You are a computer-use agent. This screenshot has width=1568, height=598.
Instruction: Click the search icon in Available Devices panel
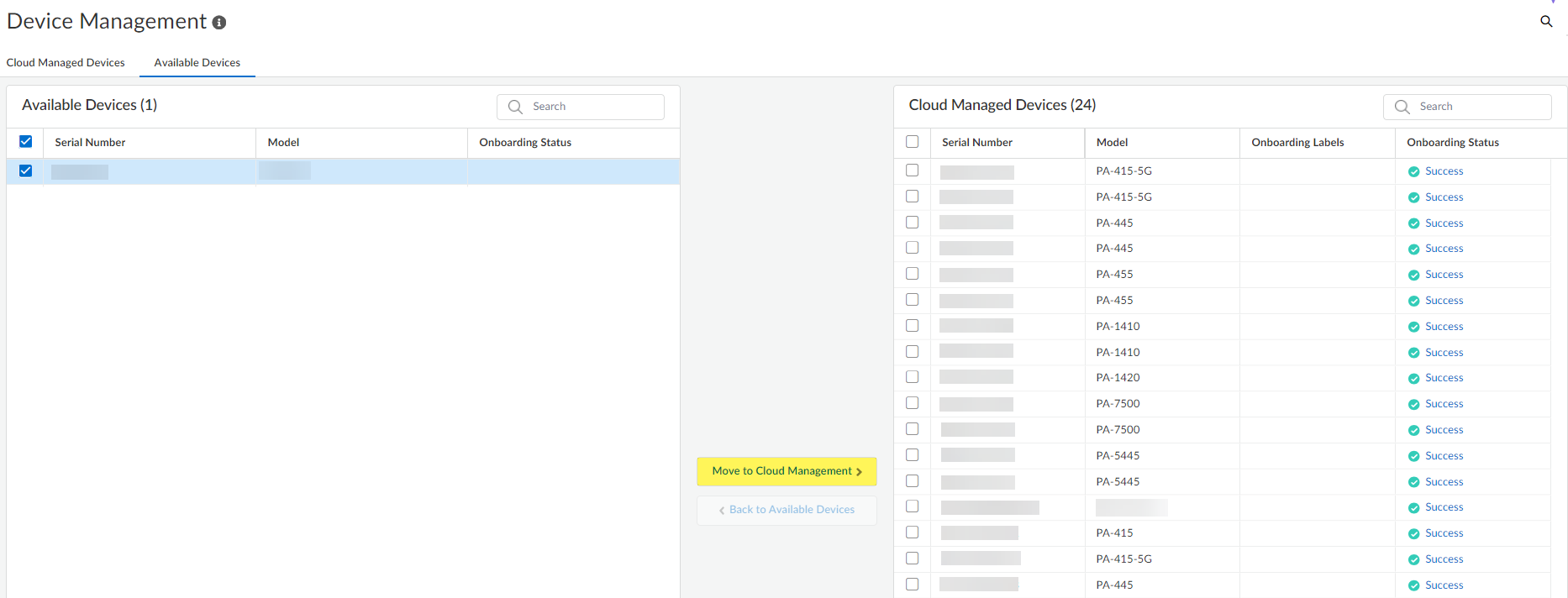tap(515, 107)
